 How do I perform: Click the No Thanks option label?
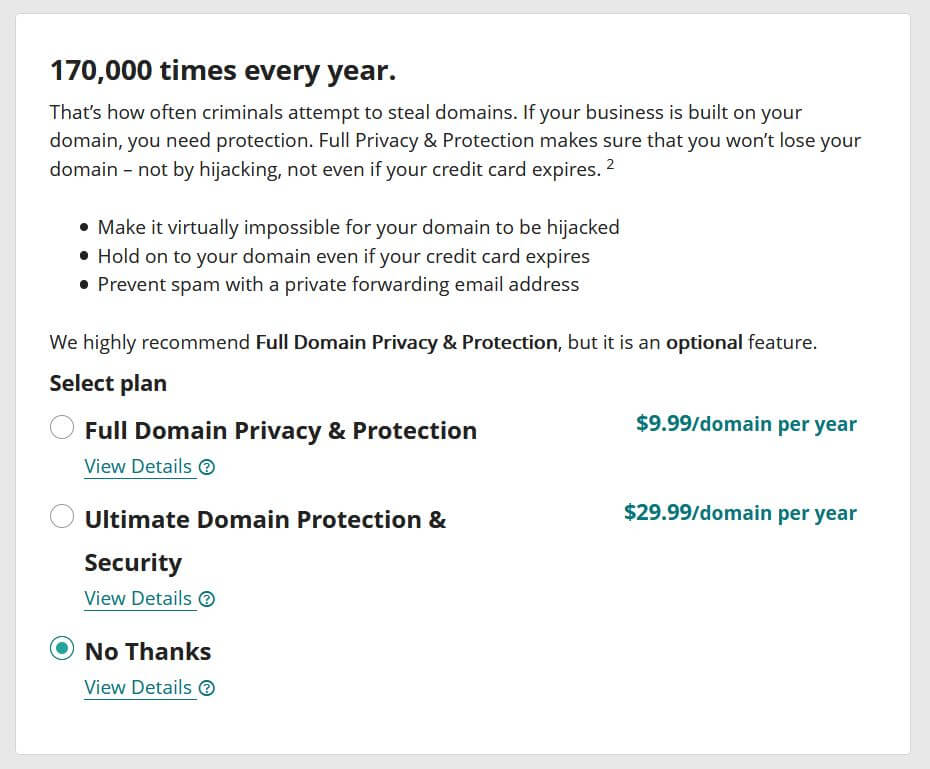tap(148, 652)
